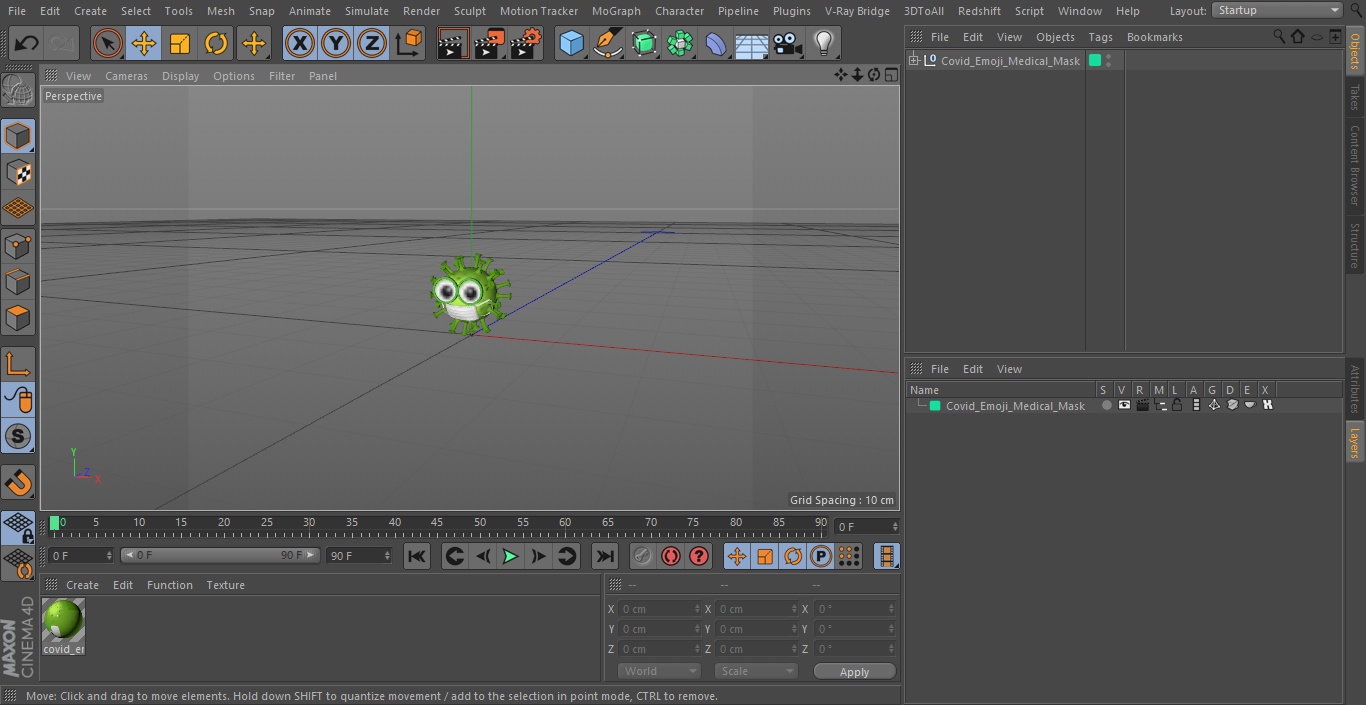The height and width of the screenshot is (705, 1366).
Task: Open the Cameras viewport menu
Action: [x=126, y=76]
